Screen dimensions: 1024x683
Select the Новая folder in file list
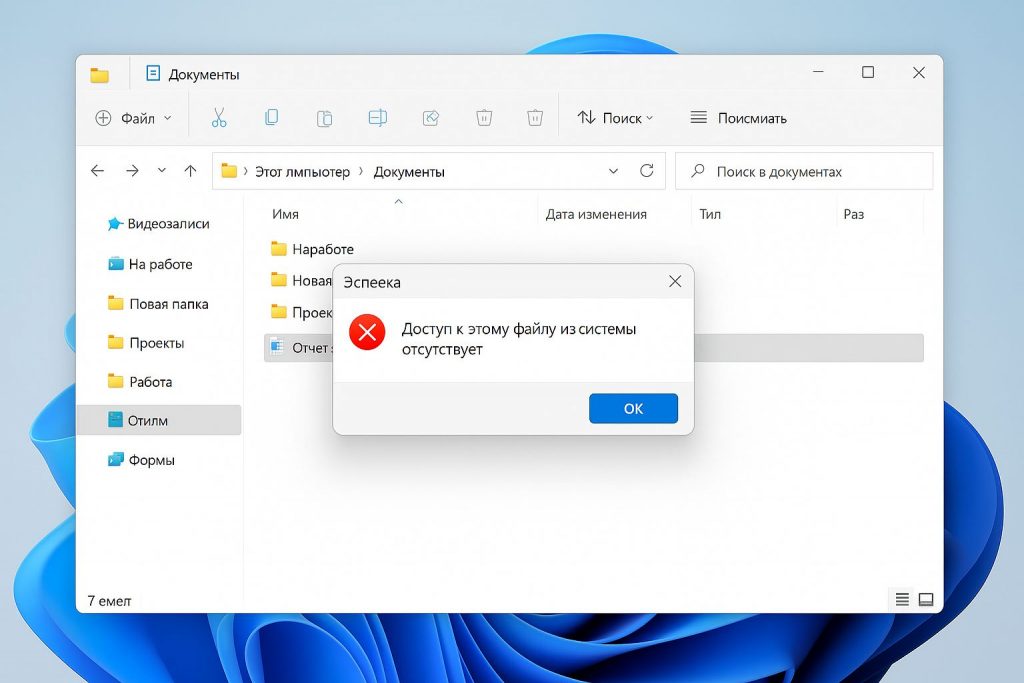[x=301, y=280]
